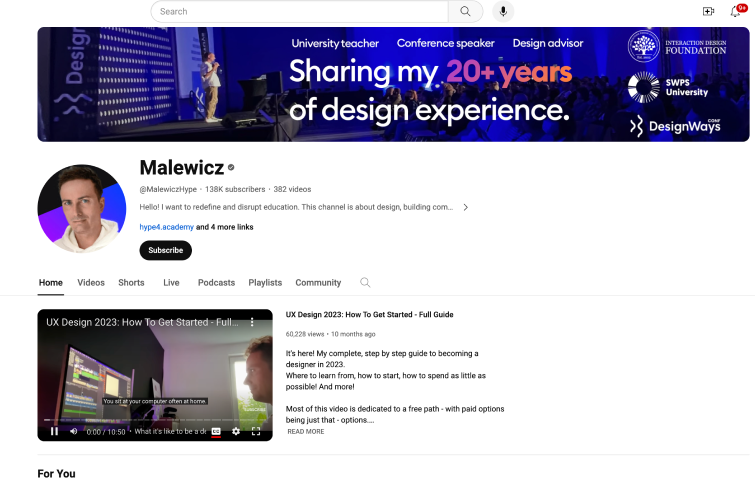Open Malewicz channel profile picture
755x488 pixels.
point(82,209)
